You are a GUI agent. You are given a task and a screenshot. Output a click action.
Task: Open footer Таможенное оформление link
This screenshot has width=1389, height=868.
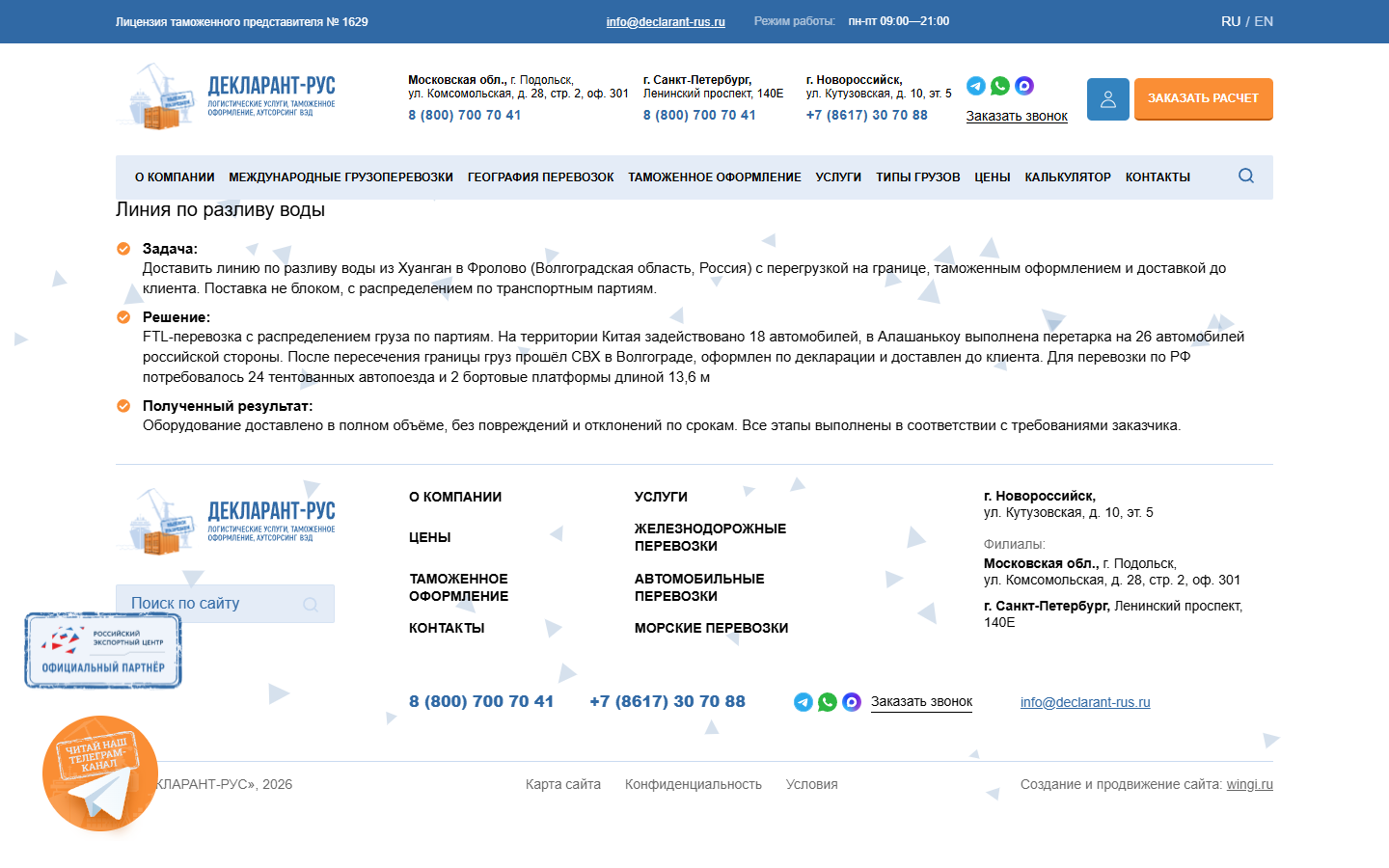pos(459,587)
